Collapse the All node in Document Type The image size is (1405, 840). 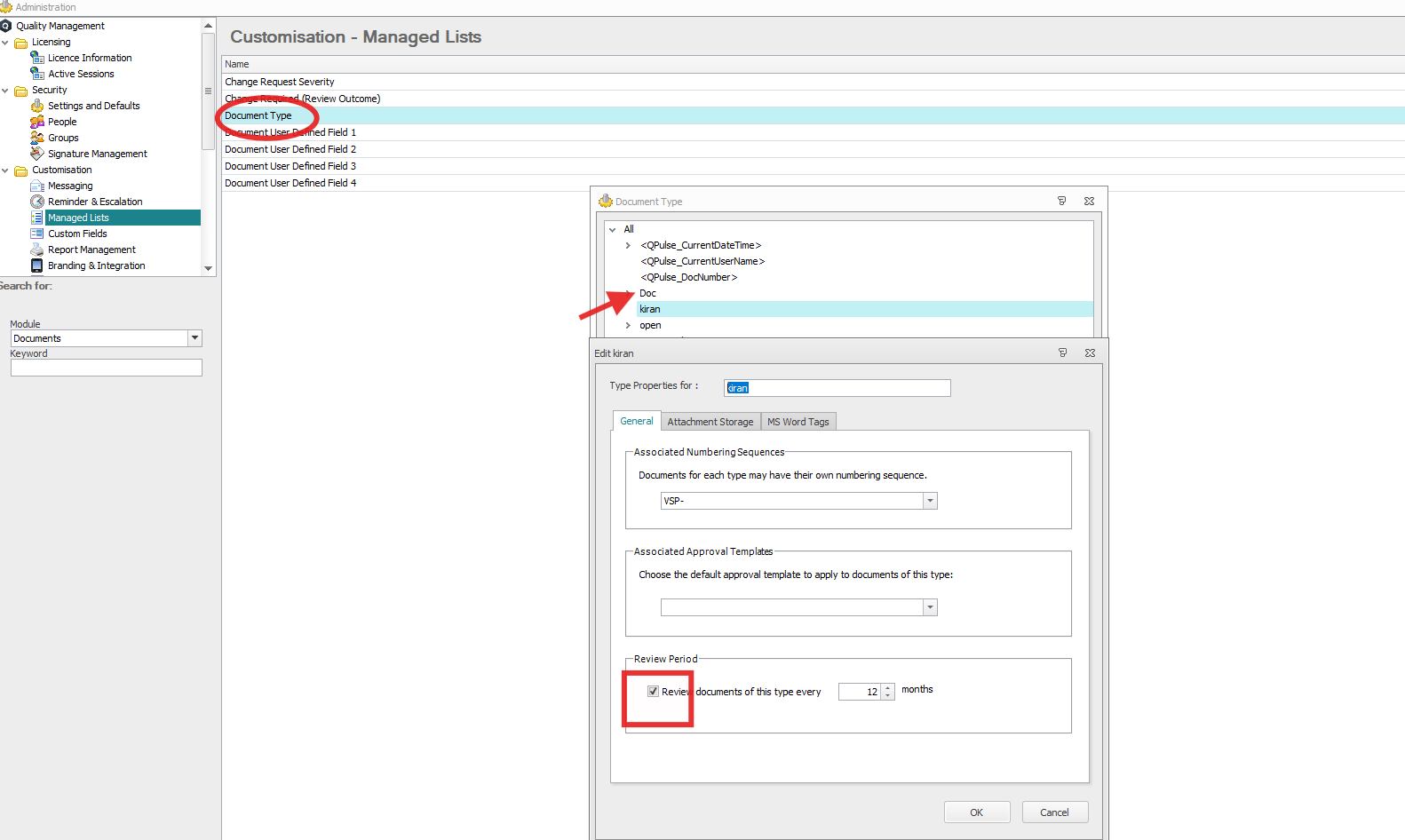point(613,230)
